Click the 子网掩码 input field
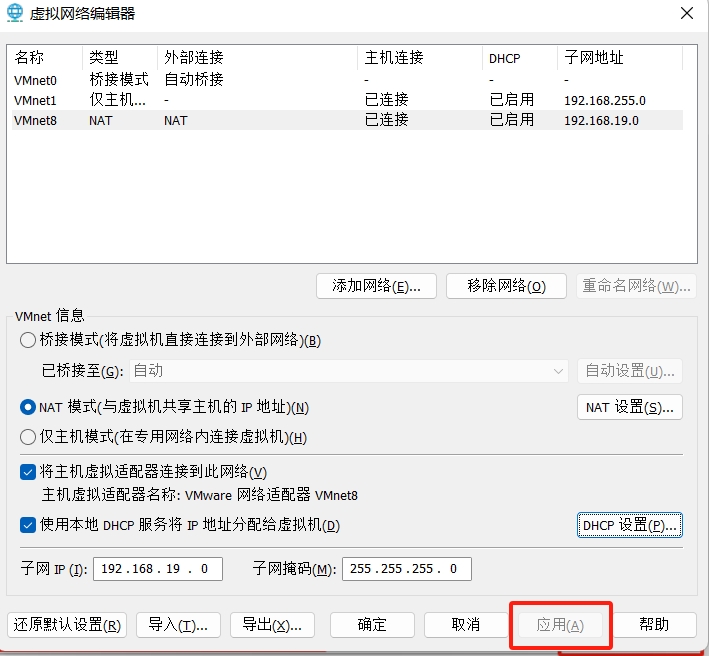Image resolution: width=709 pixels, height=656 pixels. click(x=407, y=569)
